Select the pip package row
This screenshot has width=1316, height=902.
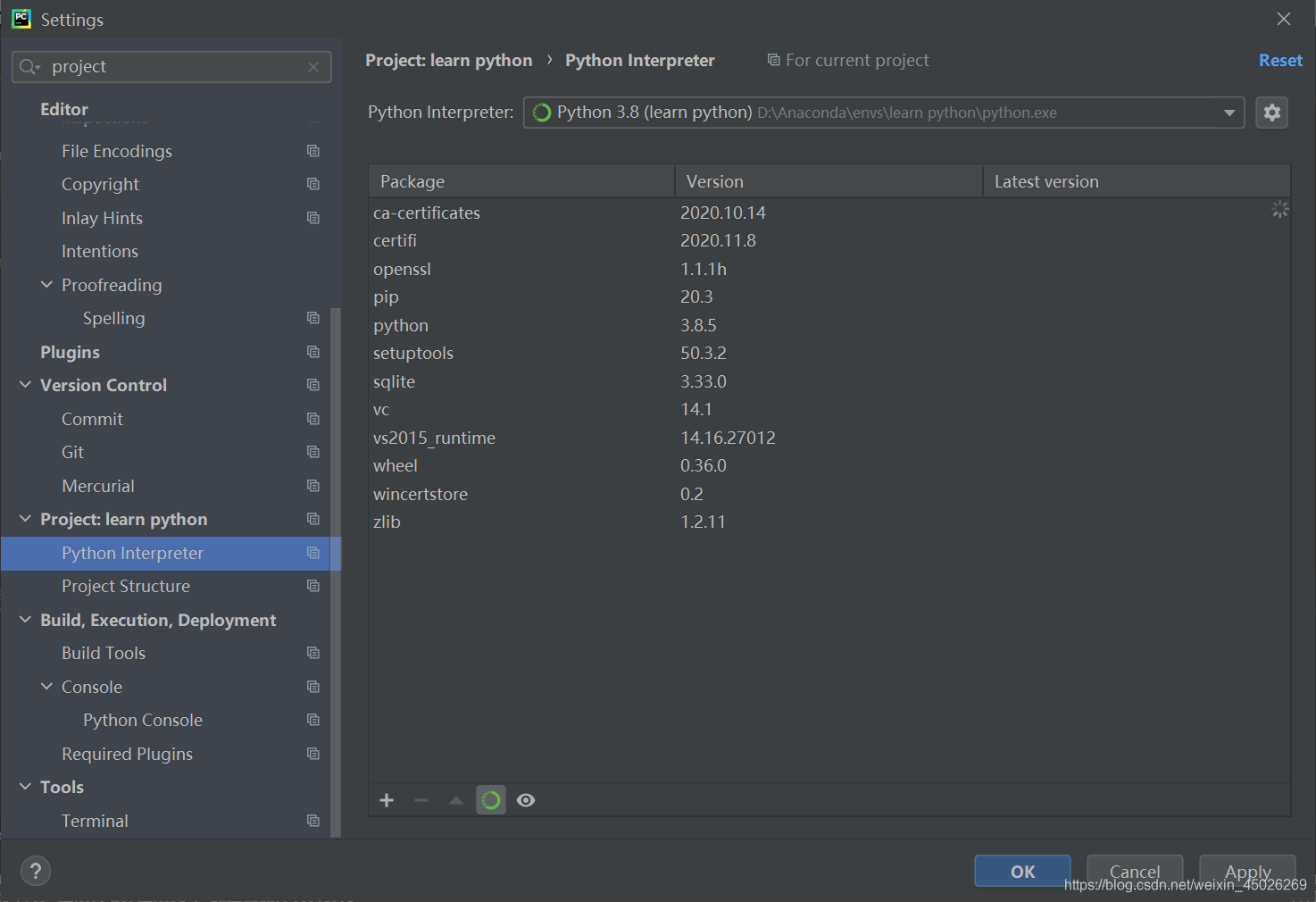click(829, 296)
